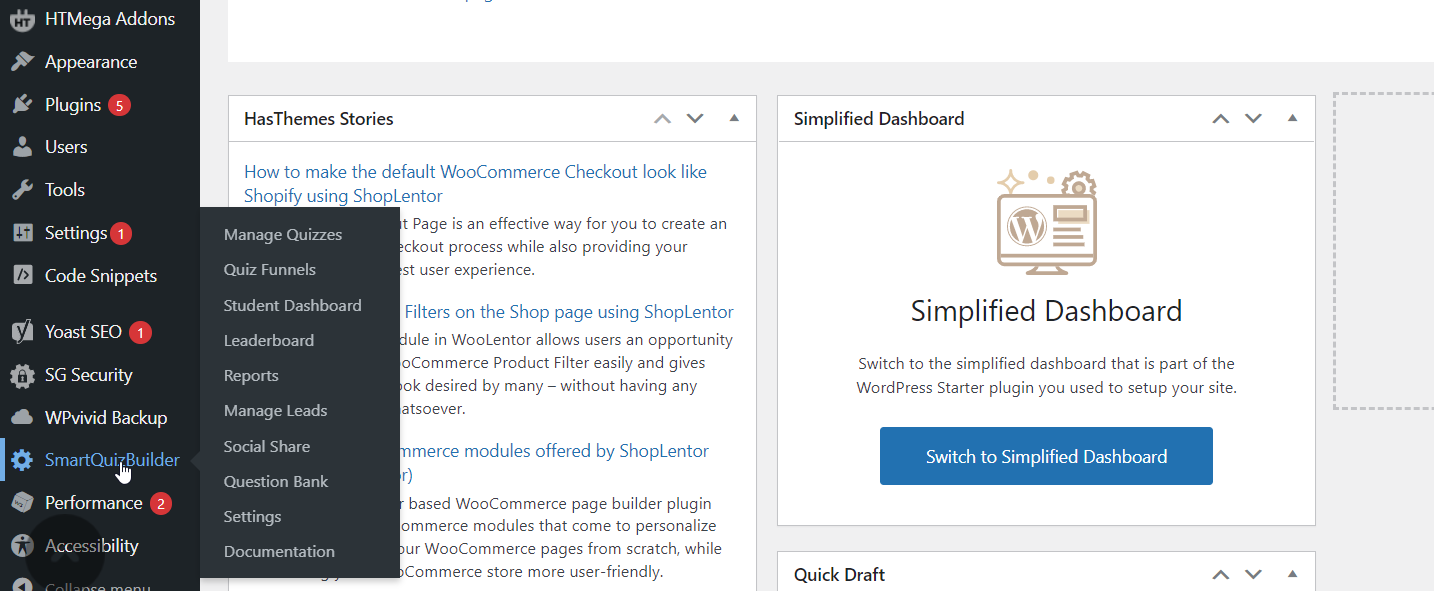Click the Tools wrench icon
This screenshot has width=1434, height=591.
pos(22,190)
